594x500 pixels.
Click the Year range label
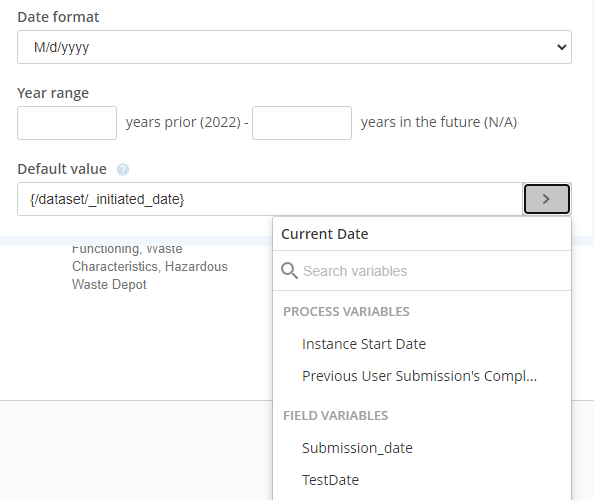click(53, 93)
